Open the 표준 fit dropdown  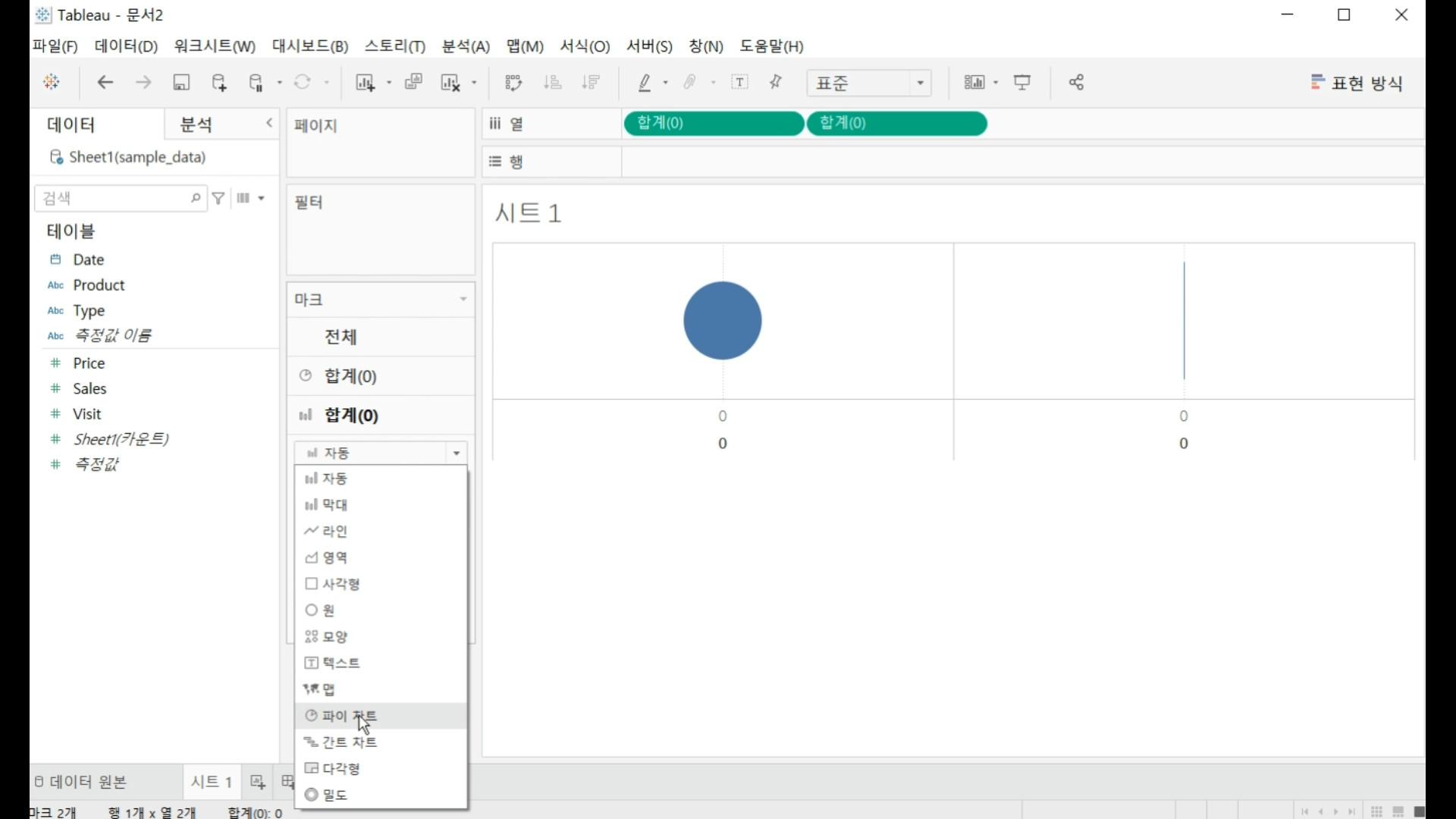click(869, 83)
